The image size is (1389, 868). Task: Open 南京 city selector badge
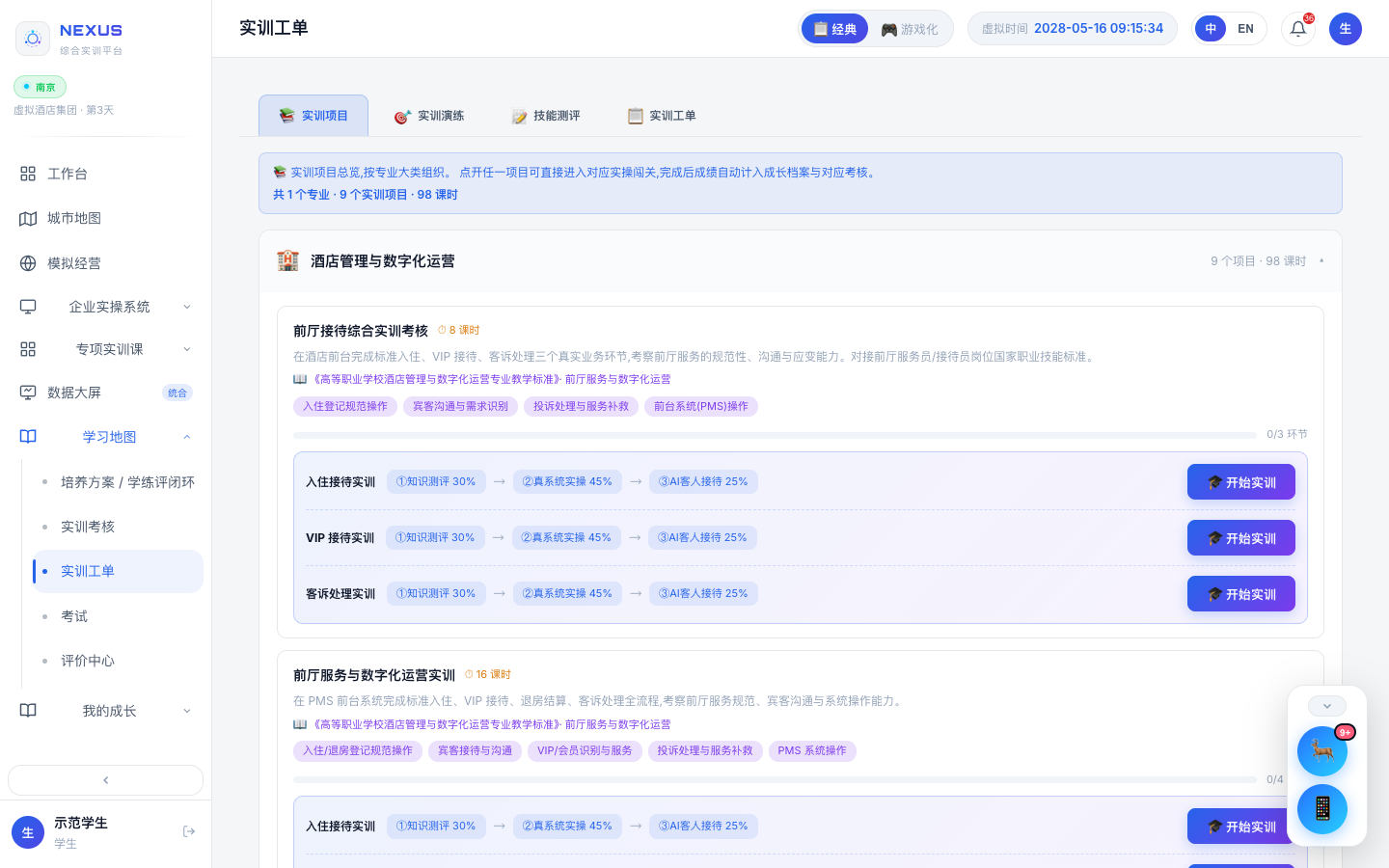(40, 87)
